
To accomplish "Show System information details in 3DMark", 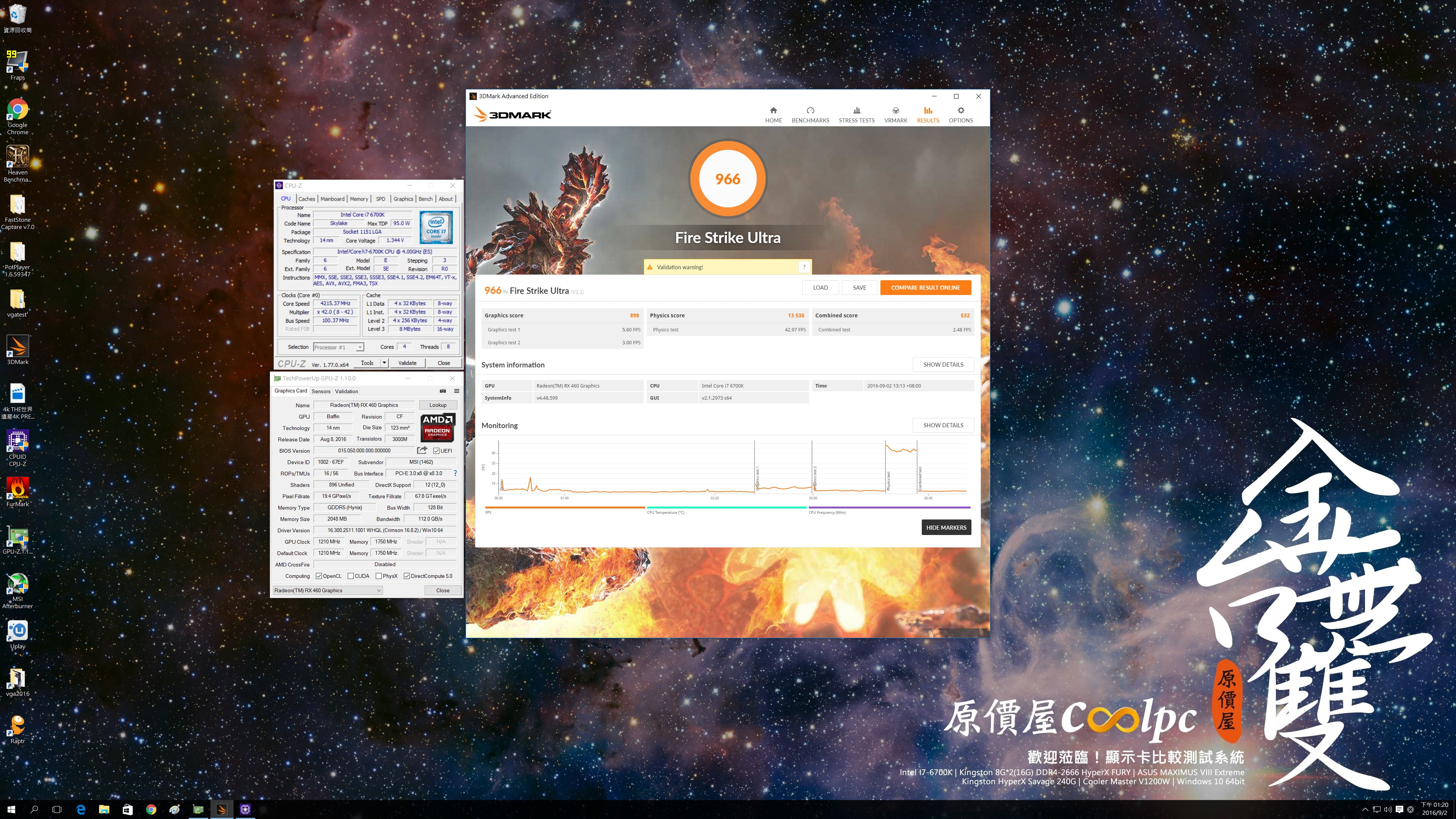I will (943, 364).
